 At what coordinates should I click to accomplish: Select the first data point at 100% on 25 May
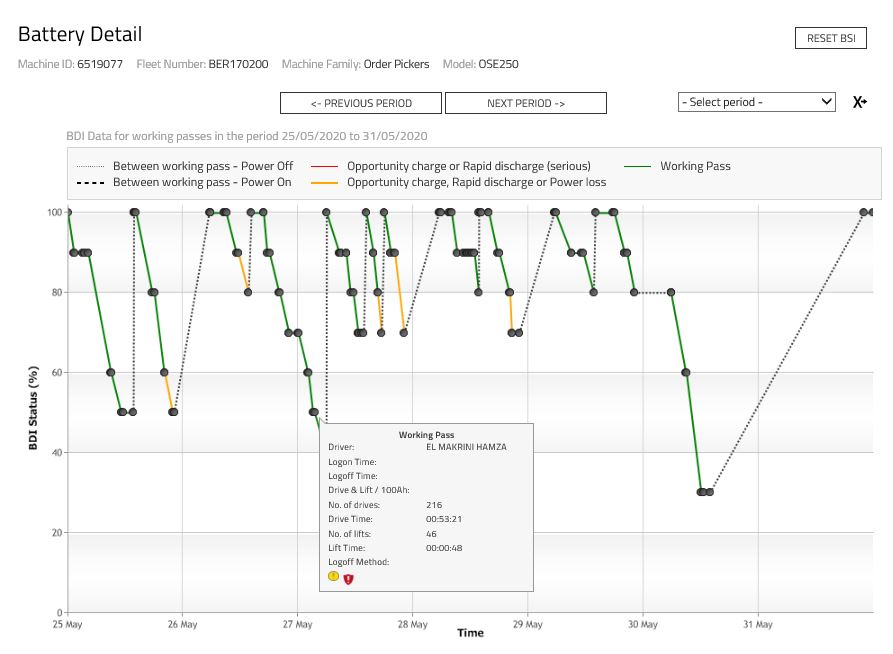(x=67, y=212)
